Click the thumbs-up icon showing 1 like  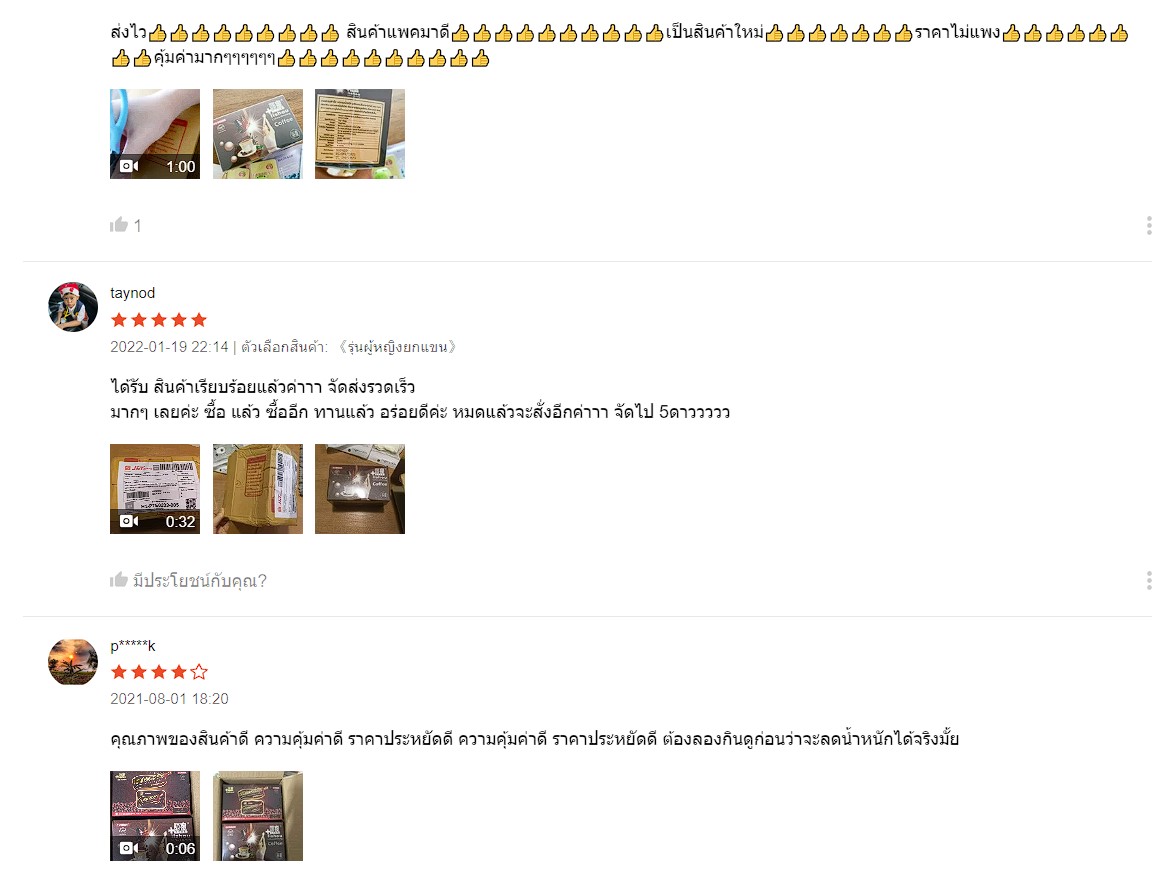pyautogui.click(x=119, y=224)
